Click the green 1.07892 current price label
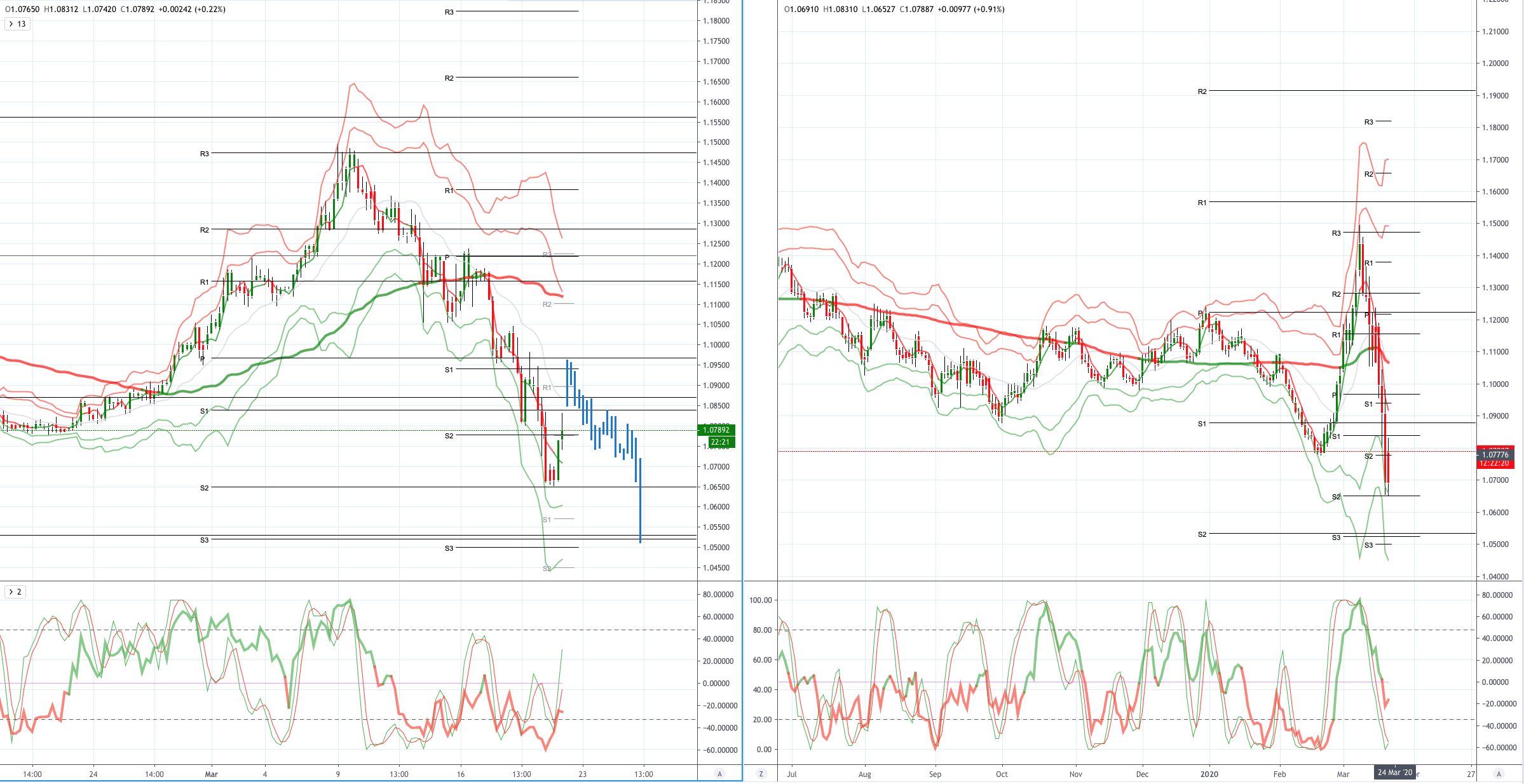1524x784 pixels. tap(716, 430)
